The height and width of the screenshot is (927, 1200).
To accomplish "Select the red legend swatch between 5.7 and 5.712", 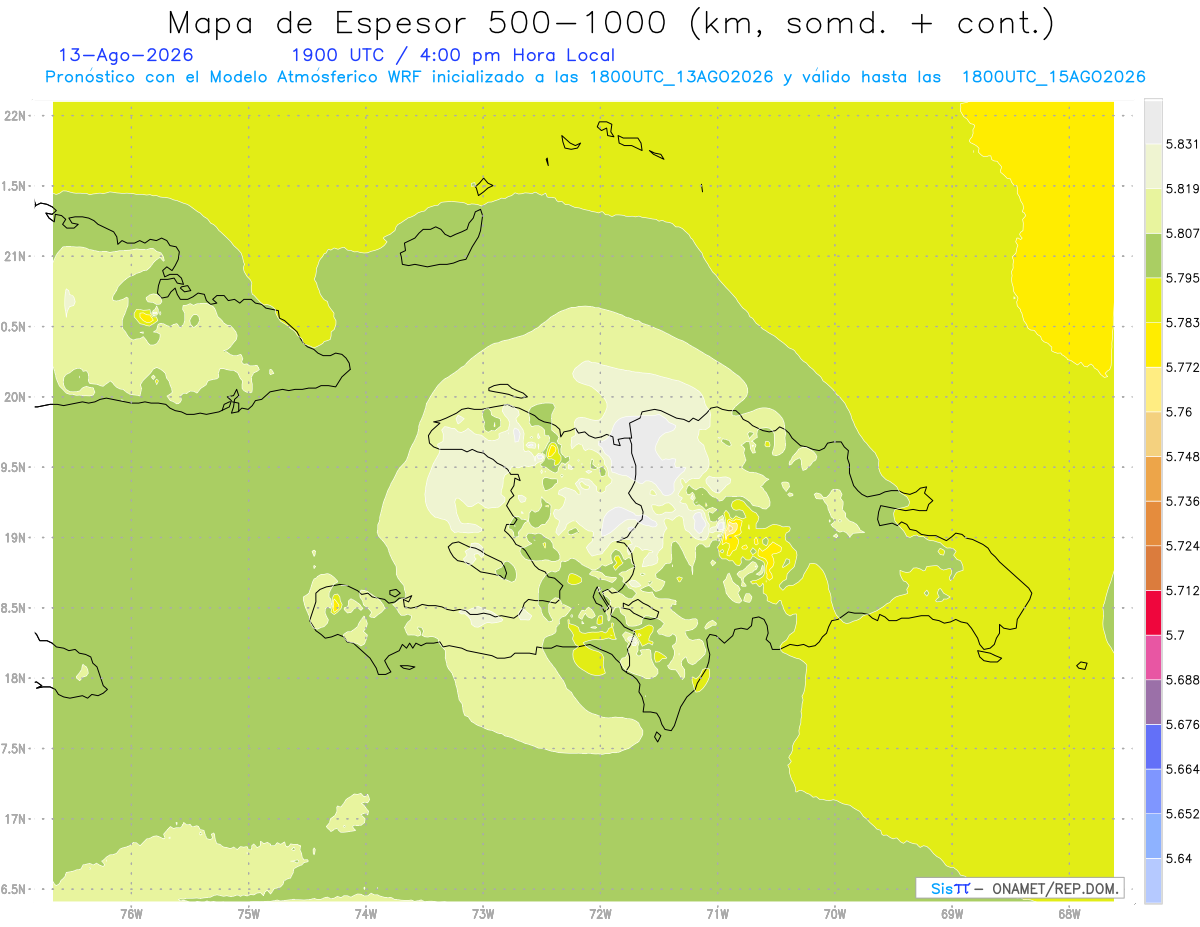I will (x=1153, y=613).
